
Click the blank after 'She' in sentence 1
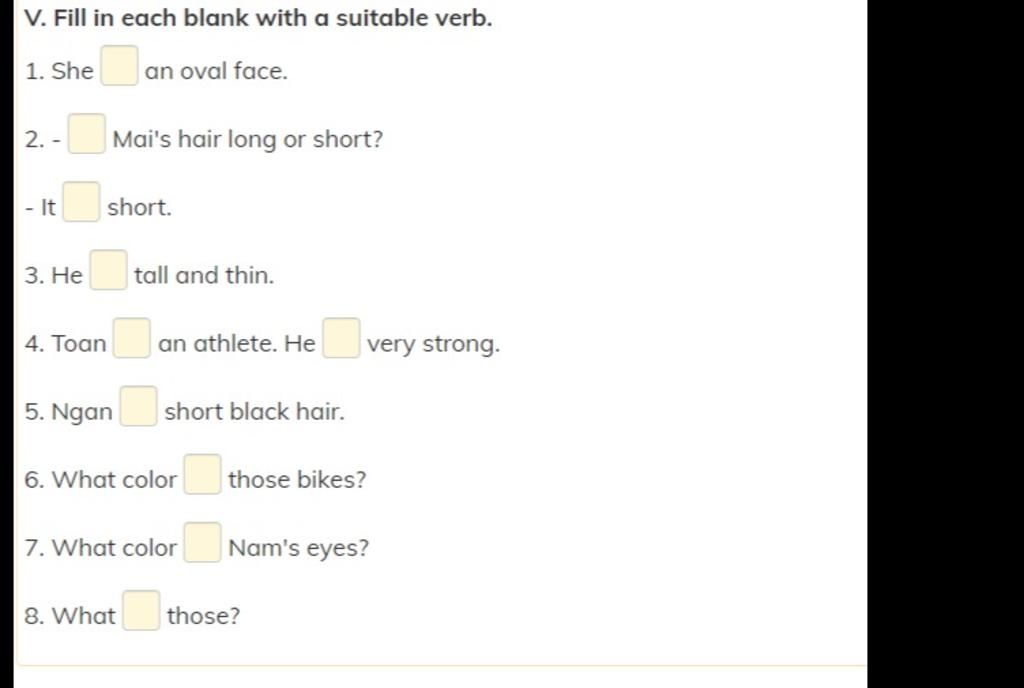[120, 65]
